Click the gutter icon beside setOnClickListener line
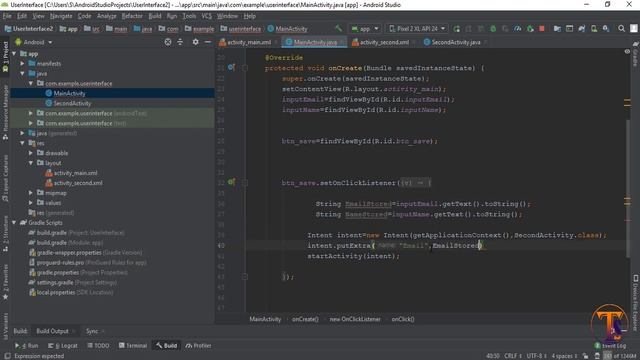Image resolution: width=640 pixels, height=360 pixels. coord(231,182)
